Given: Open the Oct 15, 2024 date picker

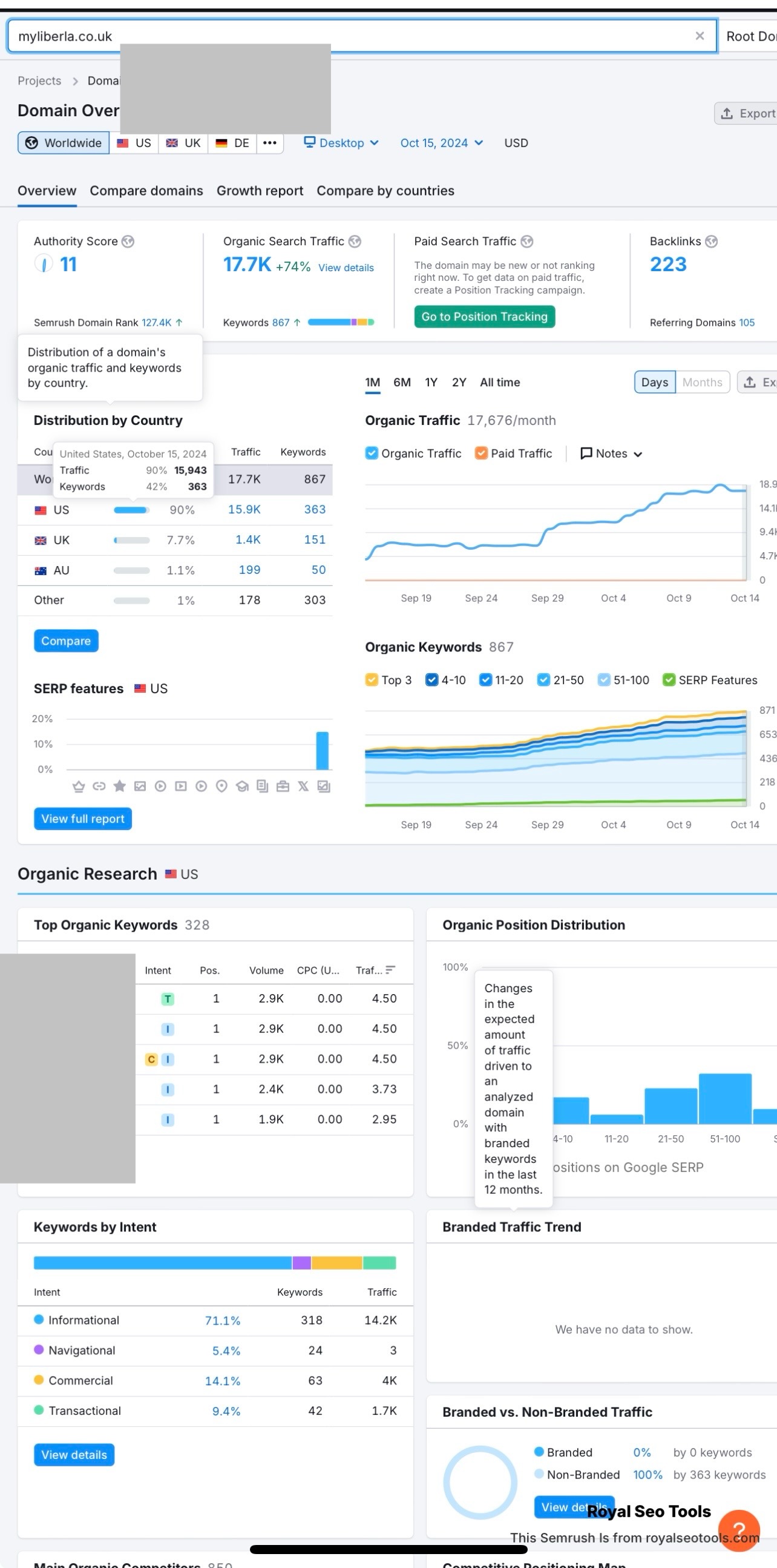Looking at the screenshot, I should (x=442, y=143).
